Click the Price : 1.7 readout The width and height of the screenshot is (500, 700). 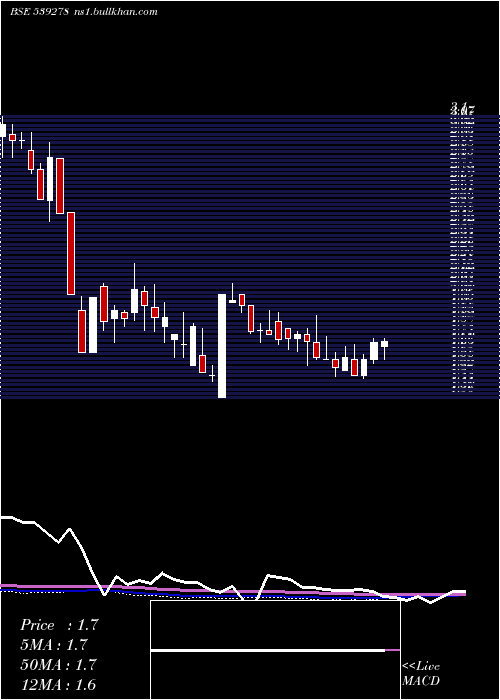point(59,625)
